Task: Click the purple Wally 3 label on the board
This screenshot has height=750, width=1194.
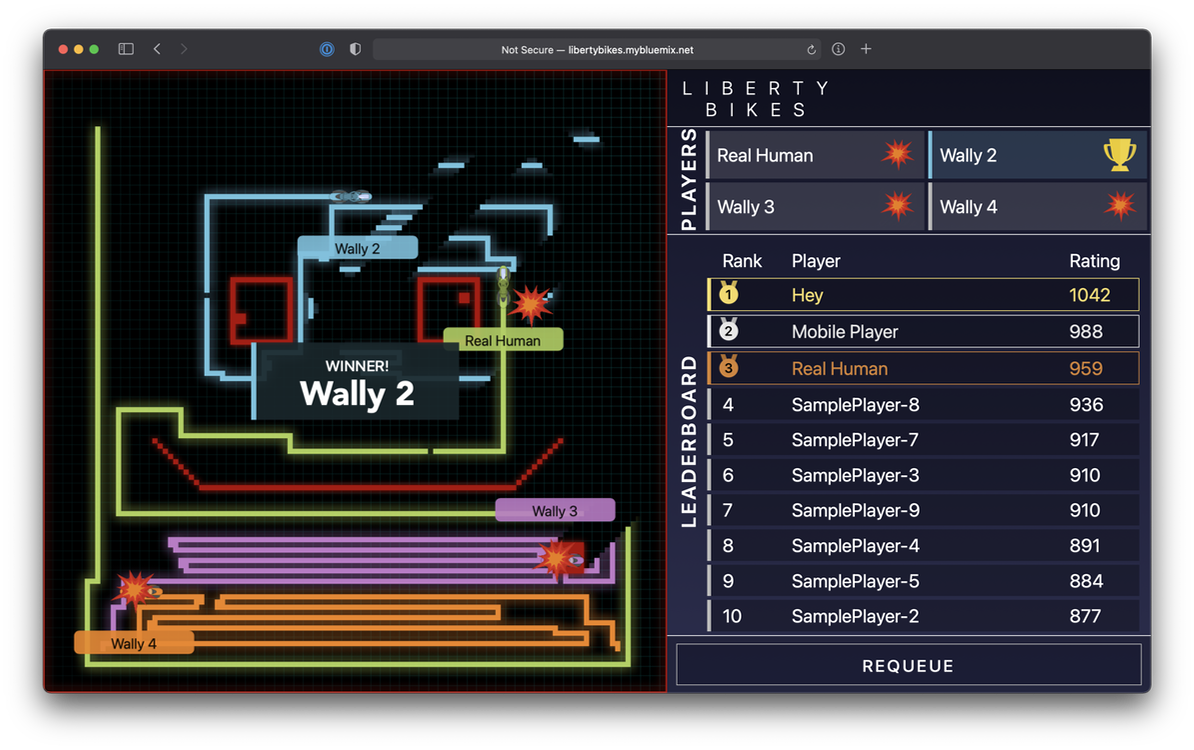Action: click(x=555, y=510)
